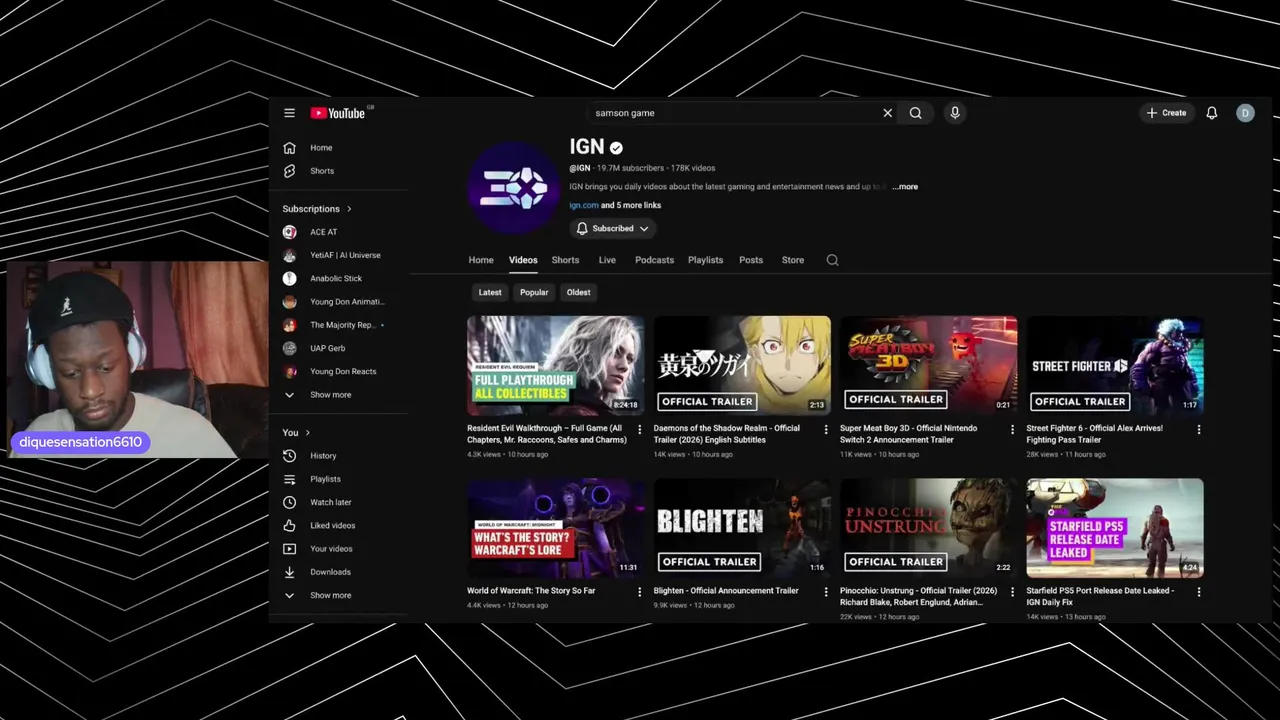
Task: Open the account avatar menu
Action: [1245, 113]
